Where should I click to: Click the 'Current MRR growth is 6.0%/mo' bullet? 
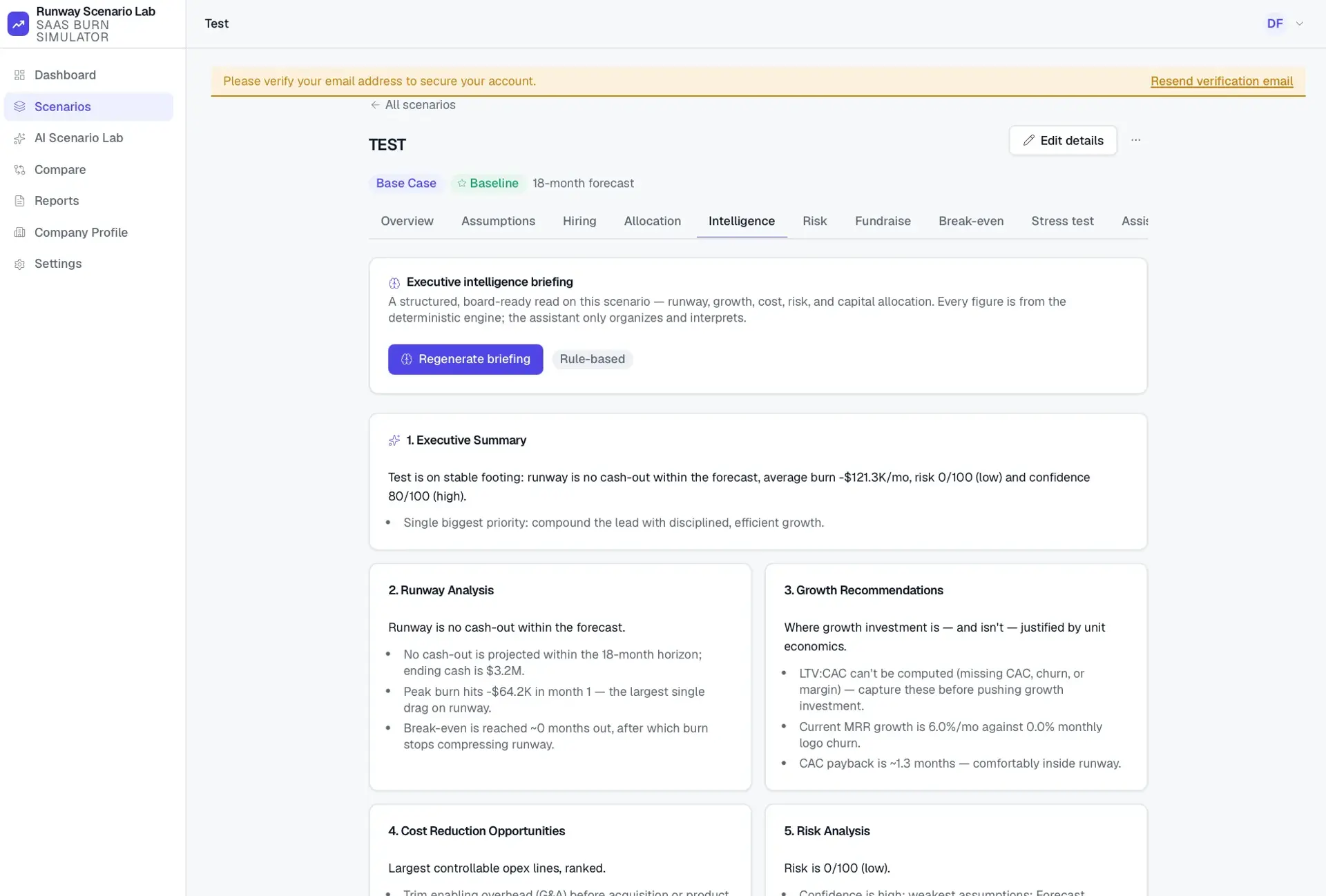pyautogui.click(x=950, y=734)
